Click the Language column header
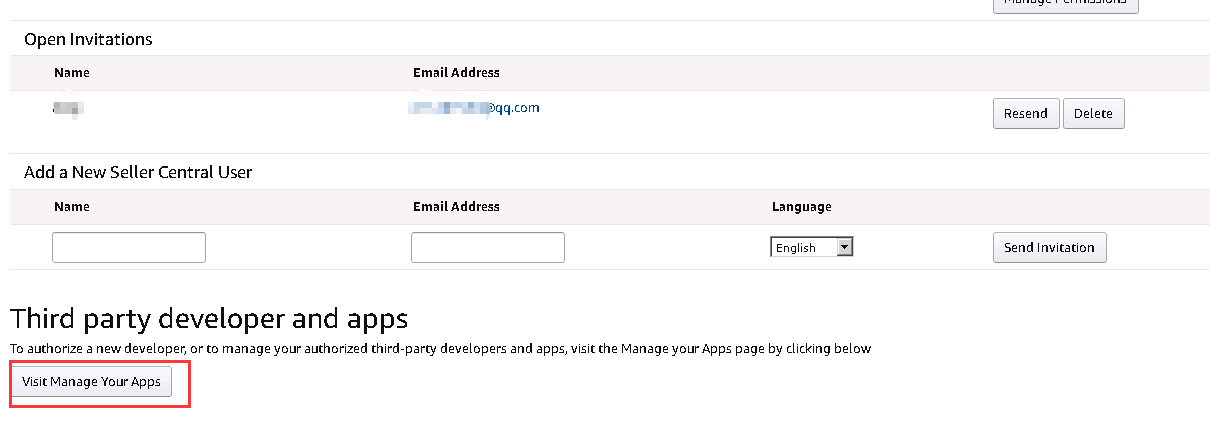The height and width of the screenshot is (432, 1210). [801, 207]
